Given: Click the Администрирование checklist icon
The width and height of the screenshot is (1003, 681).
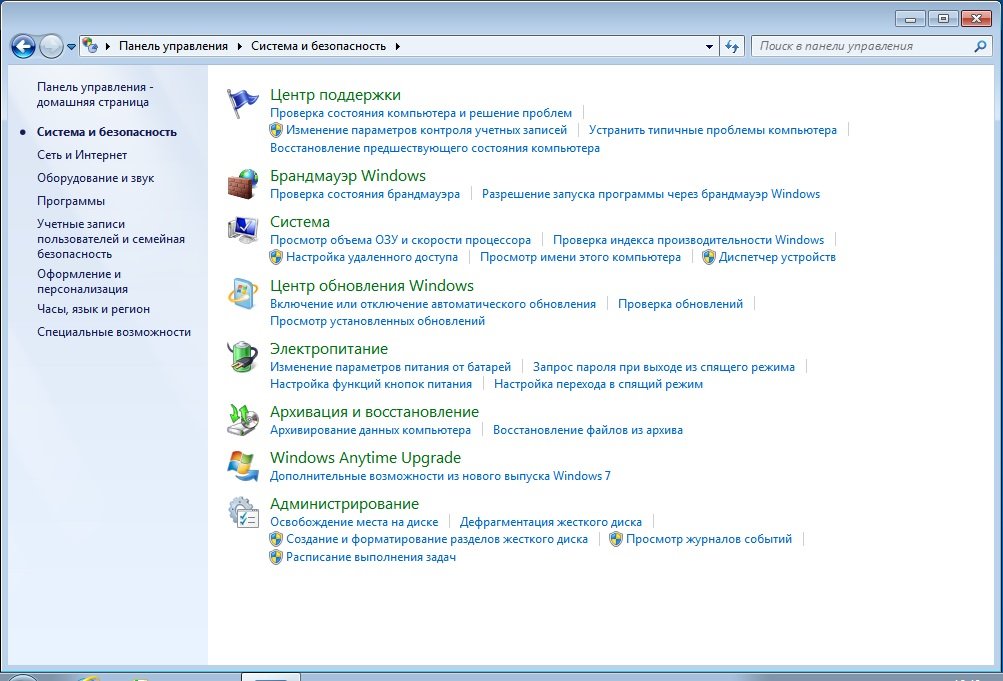Looking at the screenshot, I should [x=243, y=511].
